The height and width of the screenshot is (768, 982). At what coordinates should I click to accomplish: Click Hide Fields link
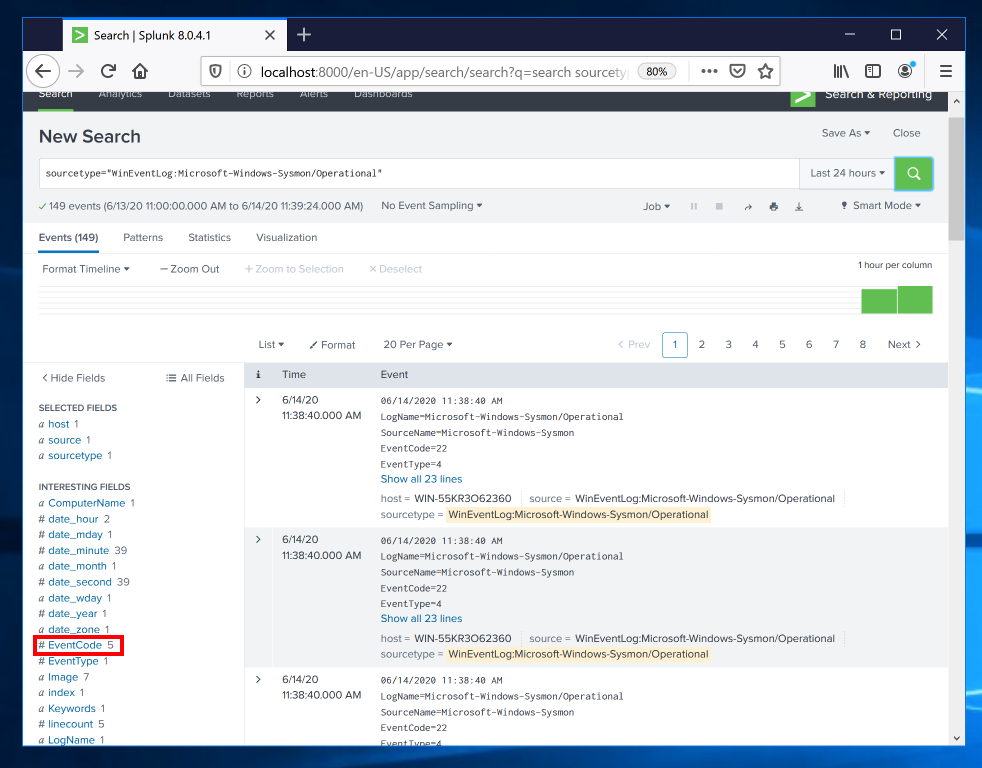point(73,378)
